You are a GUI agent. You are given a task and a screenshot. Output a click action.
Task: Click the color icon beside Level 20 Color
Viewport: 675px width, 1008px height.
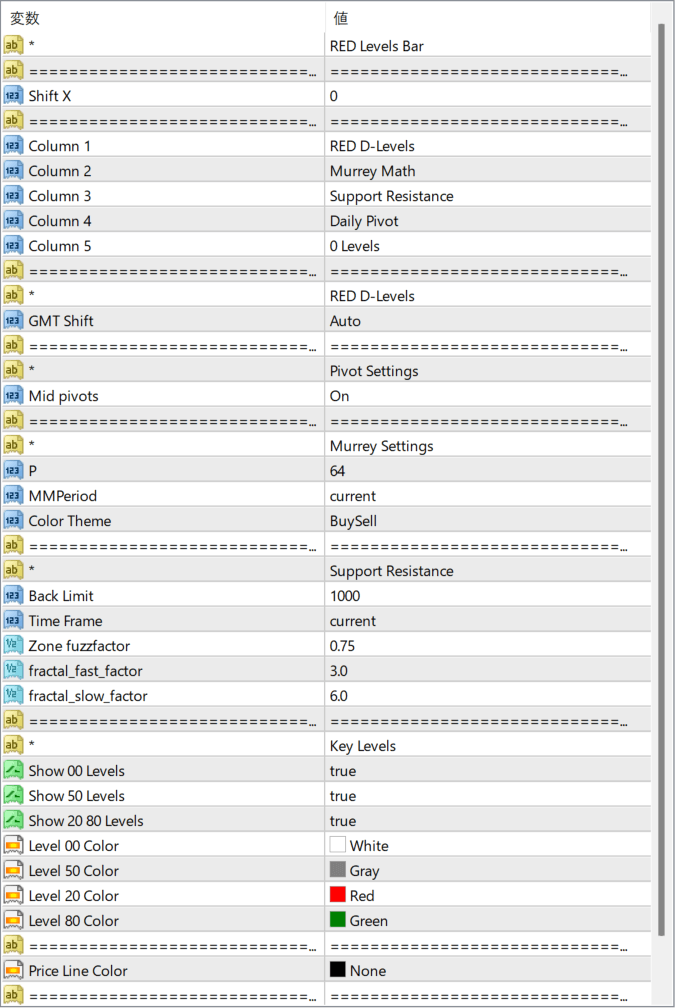pyautogui.click(x=13, y=896)
